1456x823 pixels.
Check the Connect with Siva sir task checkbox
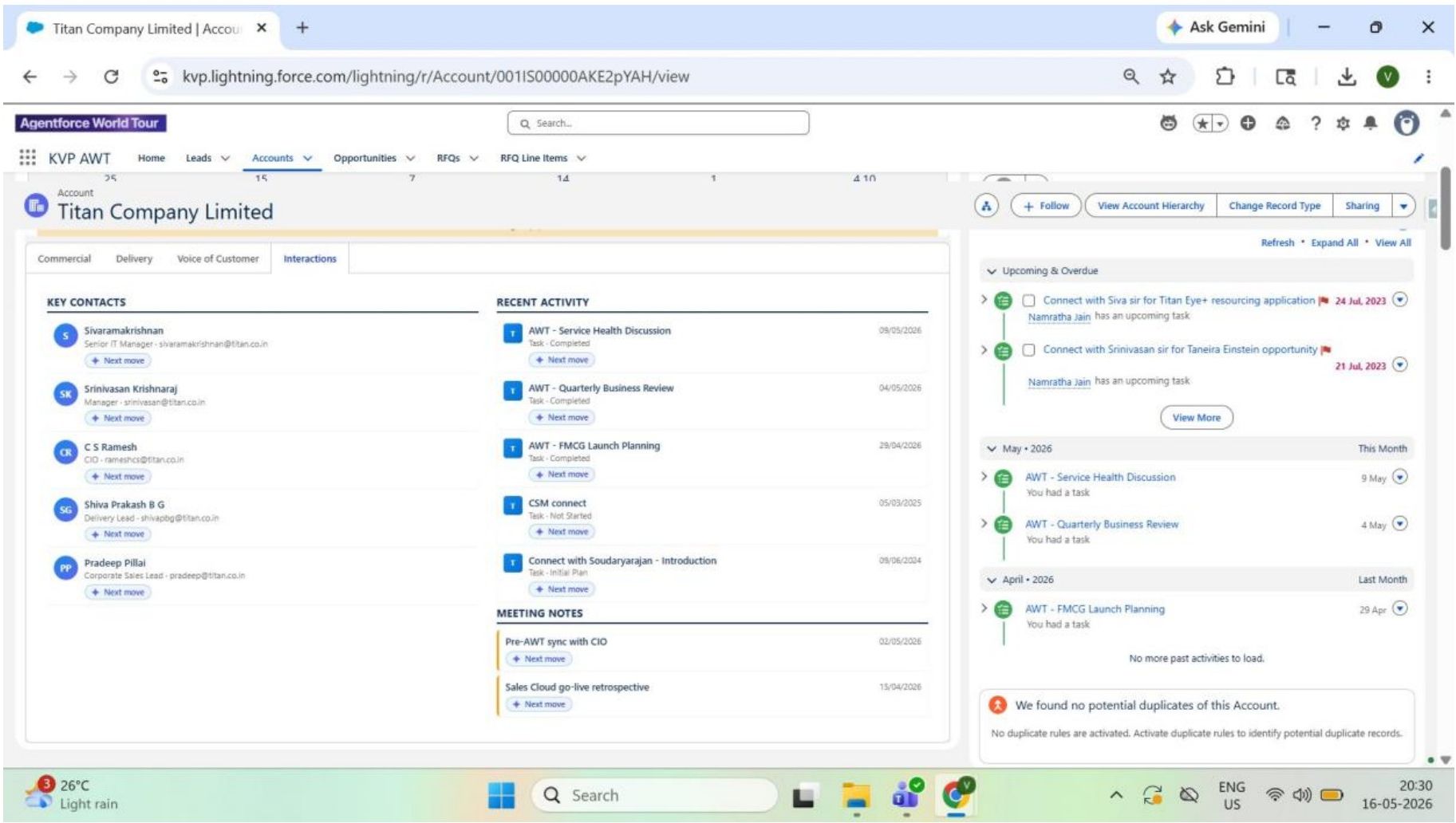[1029, 301]
